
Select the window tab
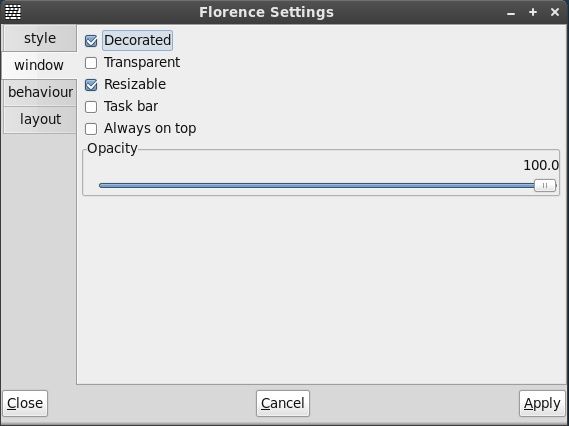point(39,65)
